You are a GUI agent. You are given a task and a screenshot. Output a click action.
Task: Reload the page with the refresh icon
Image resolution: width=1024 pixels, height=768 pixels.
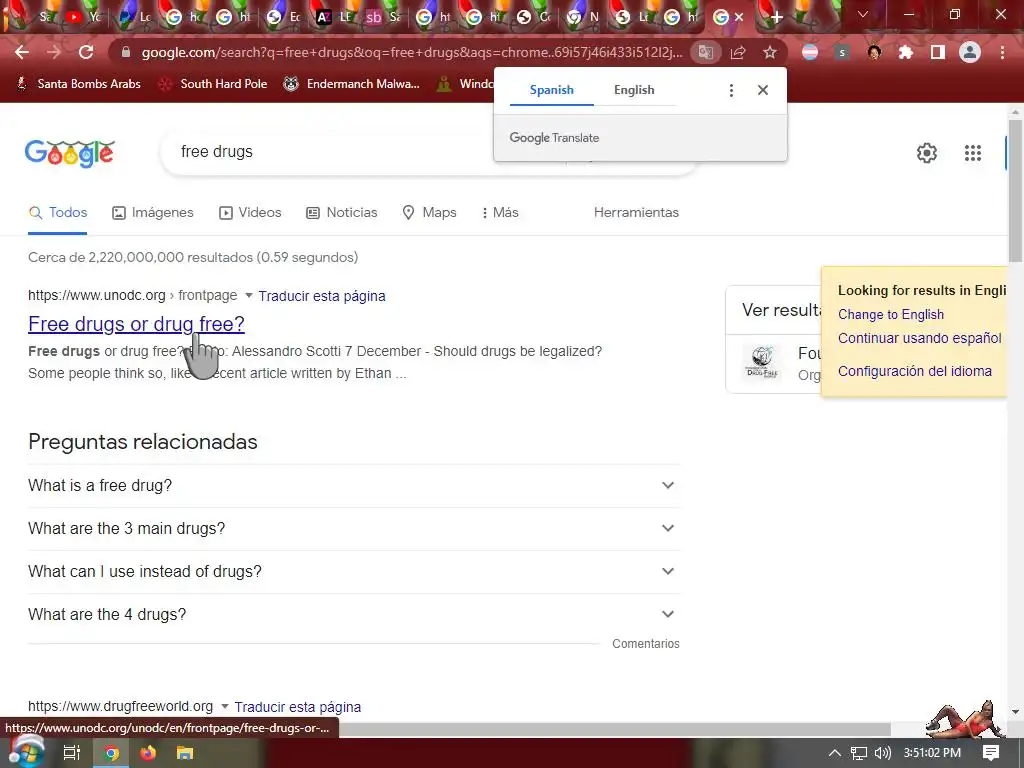(86, 52)
